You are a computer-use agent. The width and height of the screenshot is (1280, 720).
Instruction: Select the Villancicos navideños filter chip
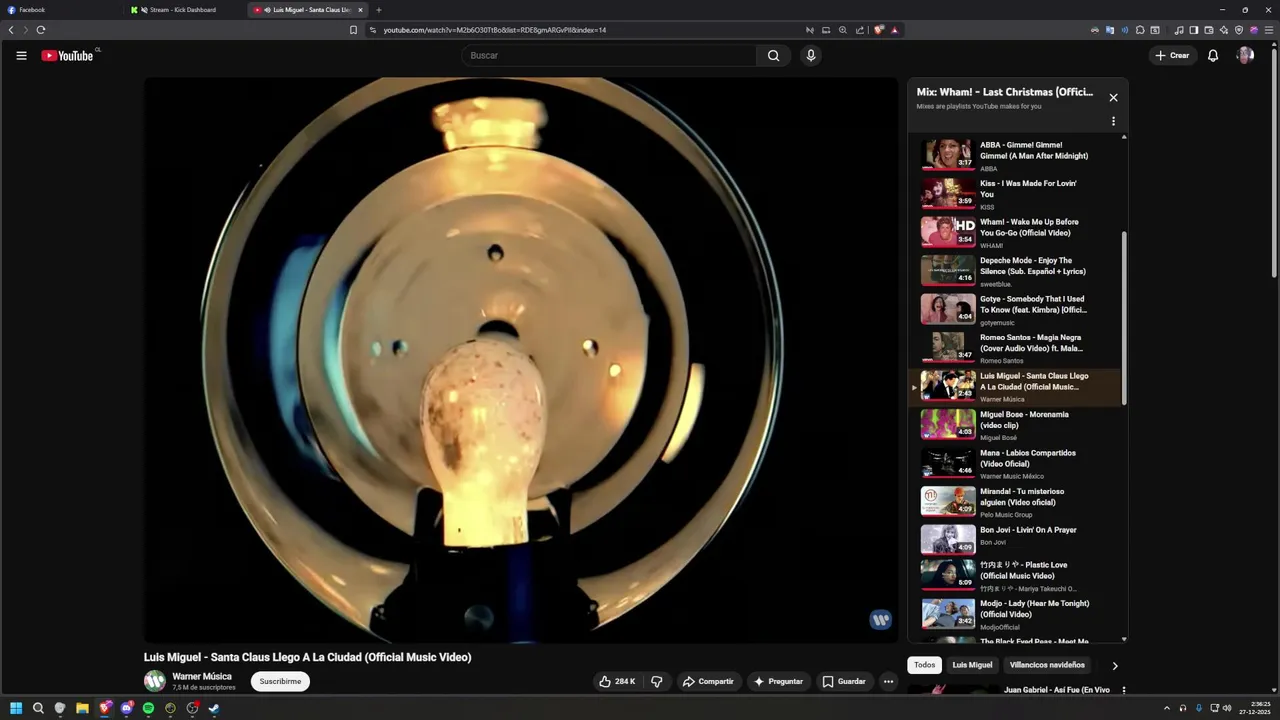click(1047, 665)
